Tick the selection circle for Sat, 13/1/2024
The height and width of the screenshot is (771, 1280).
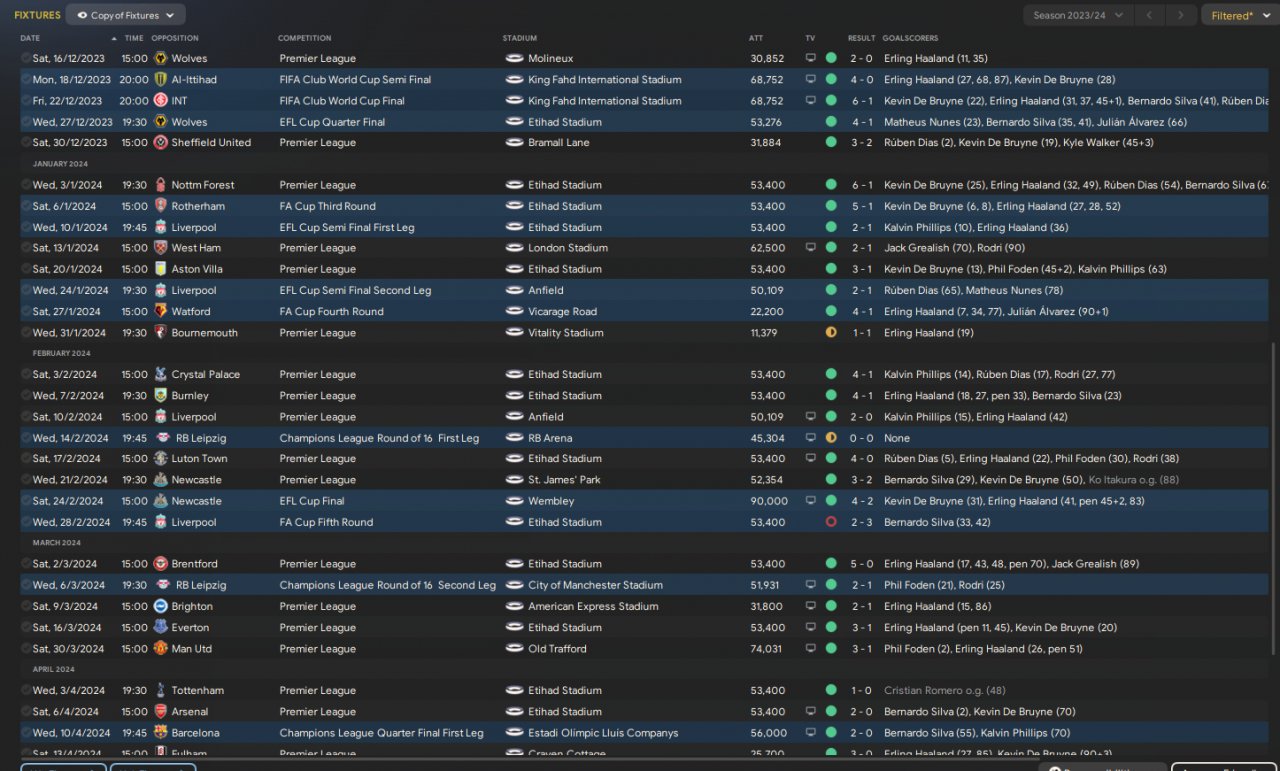click(x=26, y=248)
